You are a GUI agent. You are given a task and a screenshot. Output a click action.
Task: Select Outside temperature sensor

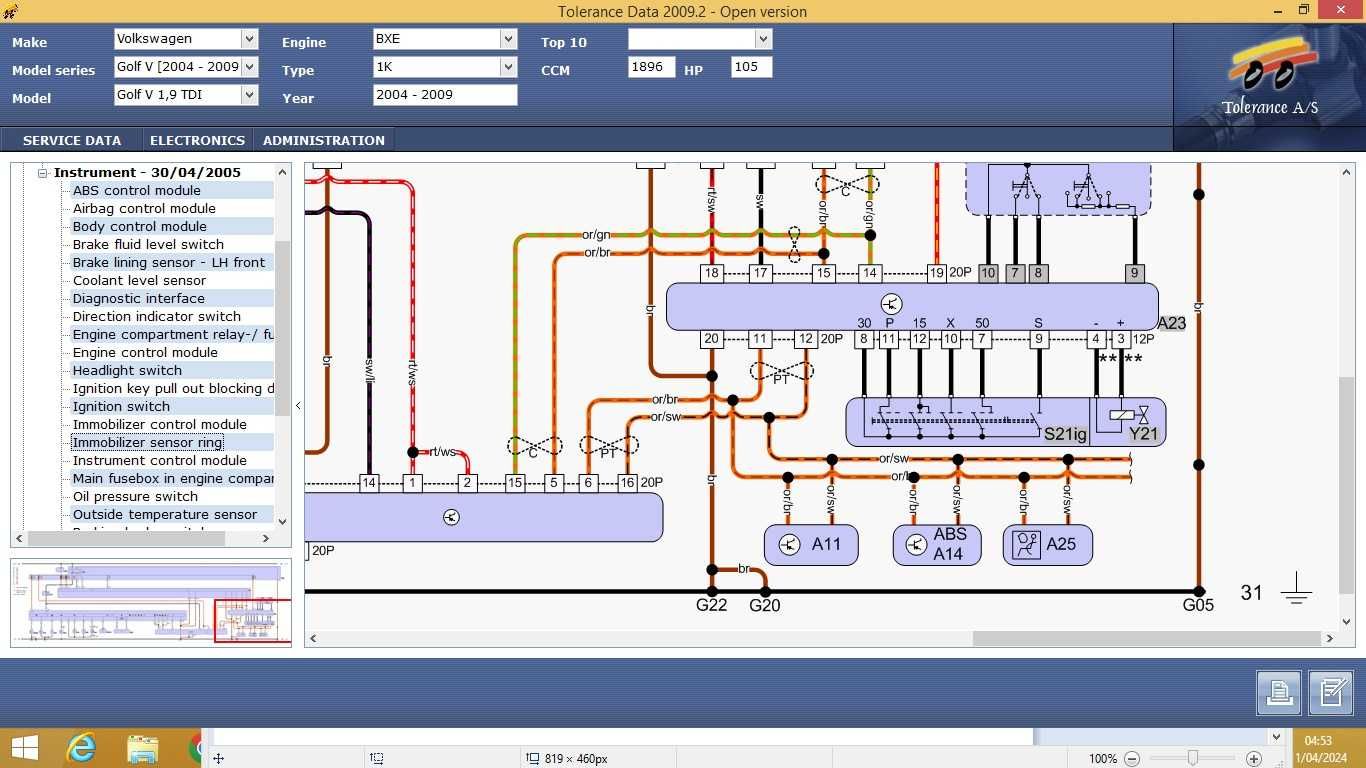[x=165, y=514]
